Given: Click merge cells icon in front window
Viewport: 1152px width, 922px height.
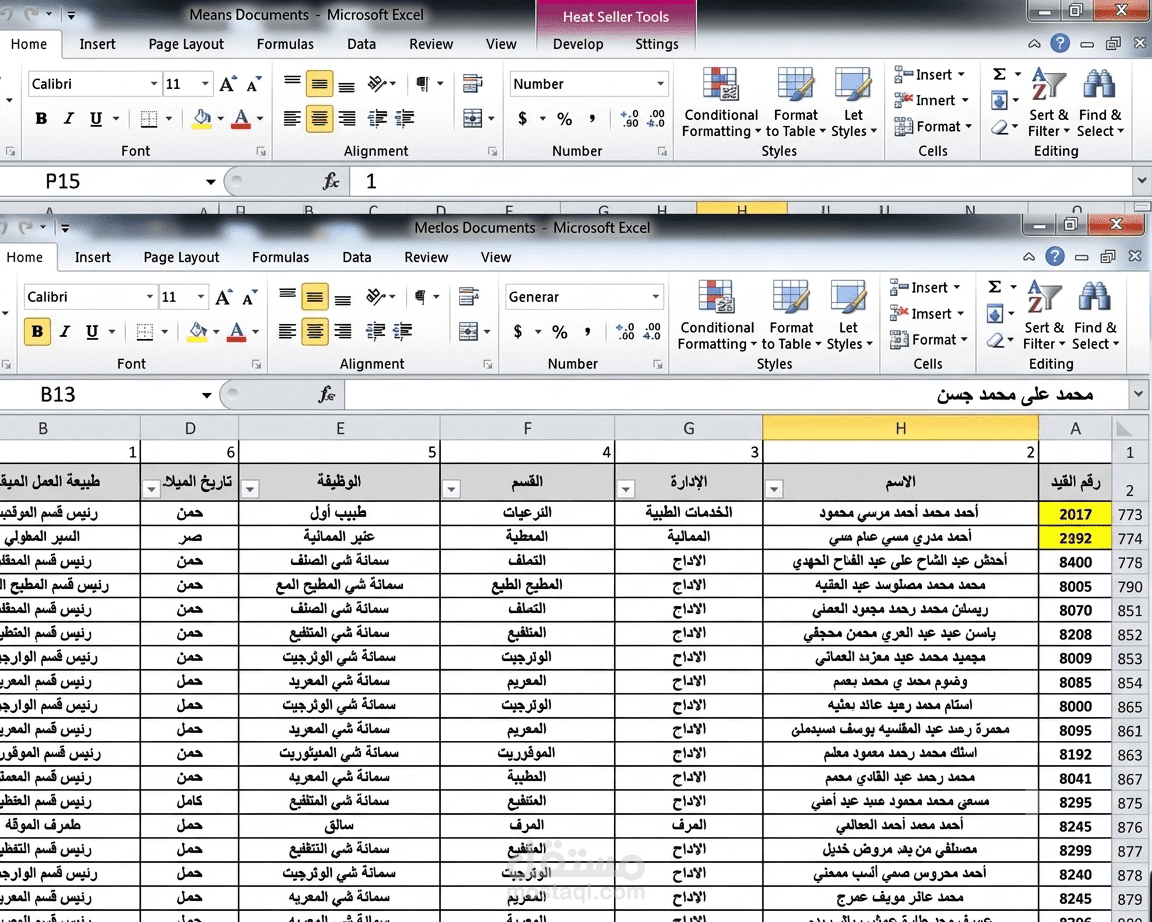Looking at the screenshot, I should point(469,332).
